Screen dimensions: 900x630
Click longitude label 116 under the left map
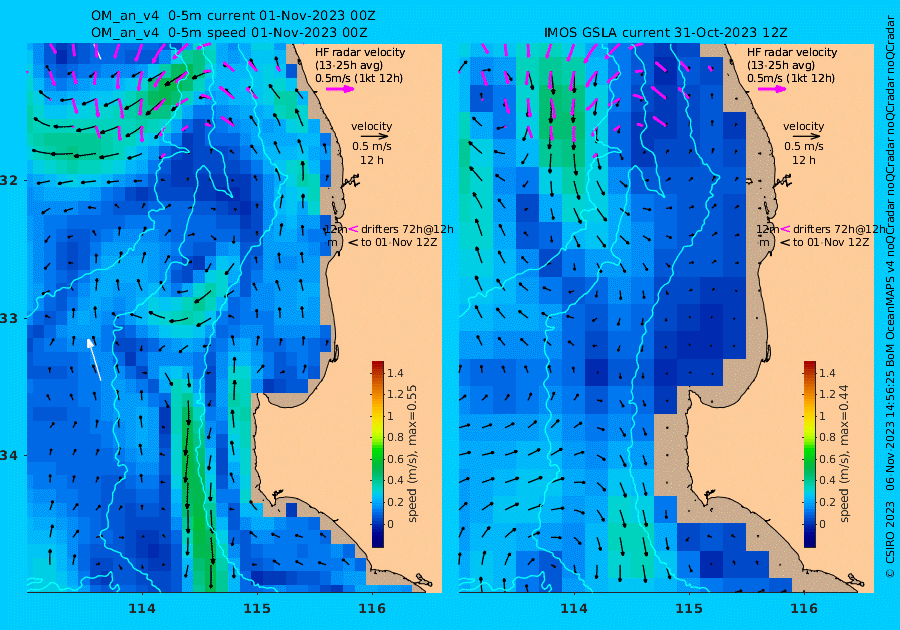[372, 609]
